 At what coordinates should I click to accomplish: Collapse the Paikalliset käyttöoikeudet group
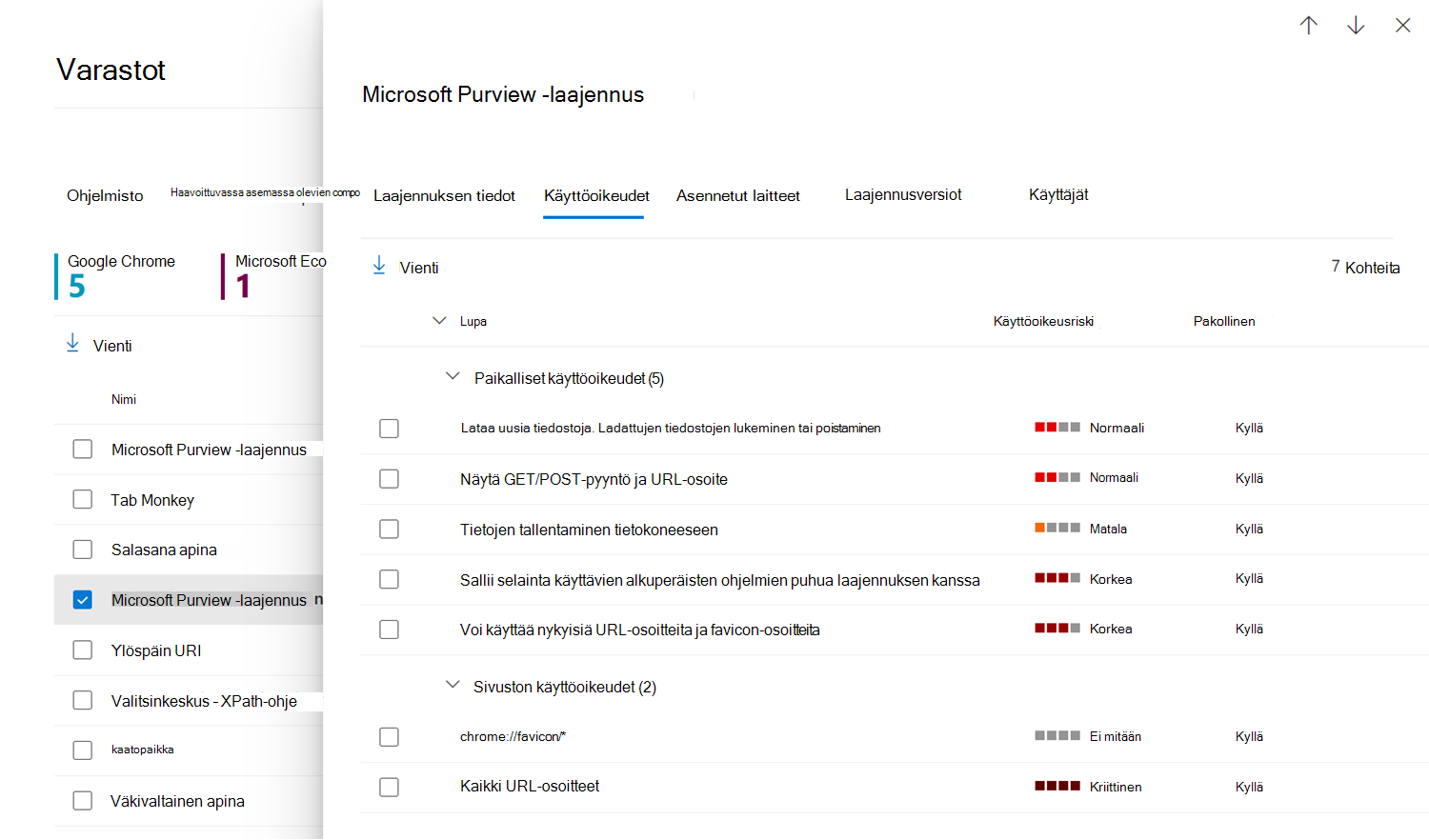click(x=453, y=377)
